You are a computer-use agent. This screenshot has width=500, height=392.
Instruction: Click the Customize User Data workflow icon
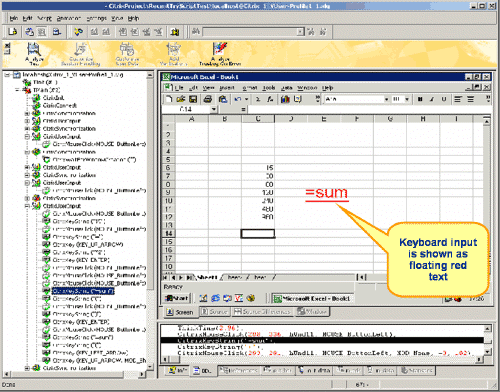pyautogui.click(x=127, y=54)
